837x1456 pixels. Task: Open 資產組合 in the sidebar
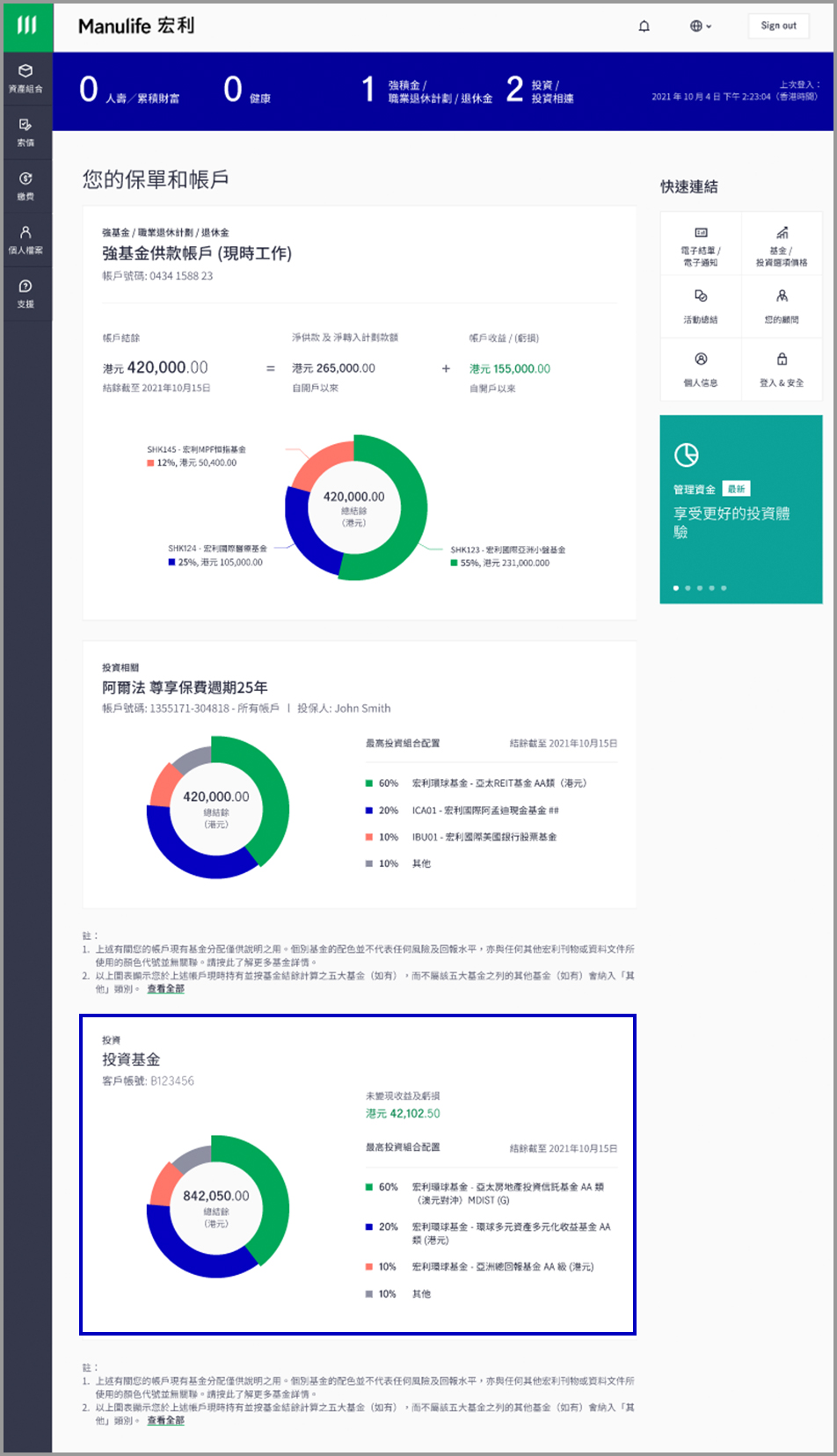click(26, 79)
